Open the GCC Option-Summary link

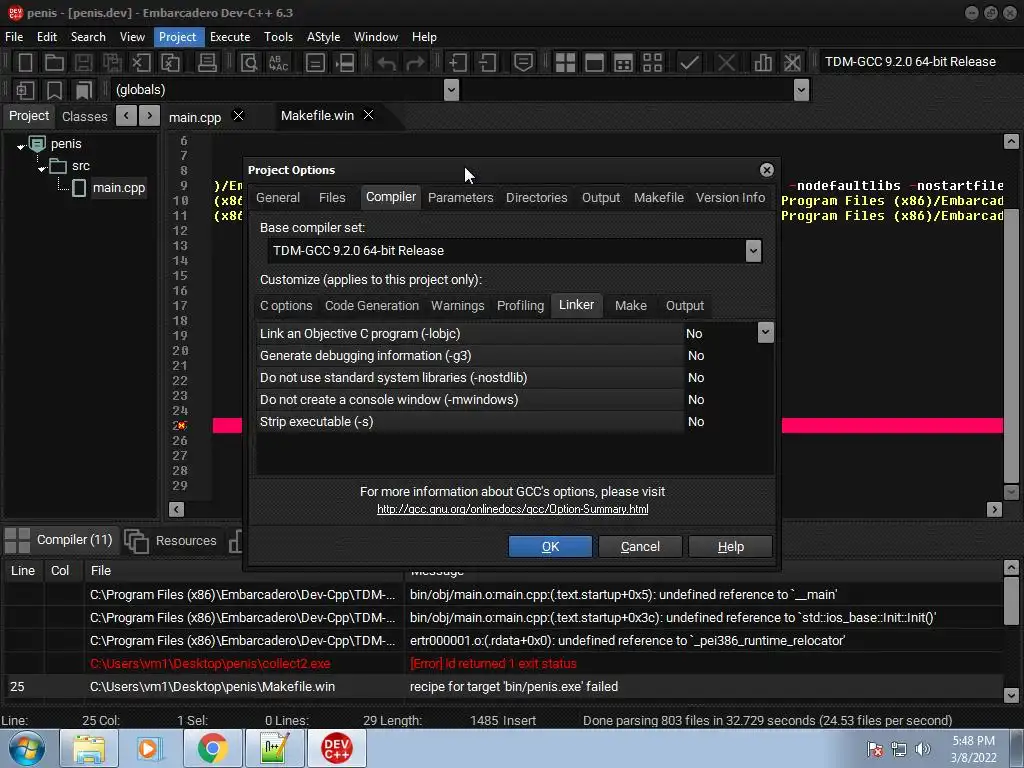(513, 509)
